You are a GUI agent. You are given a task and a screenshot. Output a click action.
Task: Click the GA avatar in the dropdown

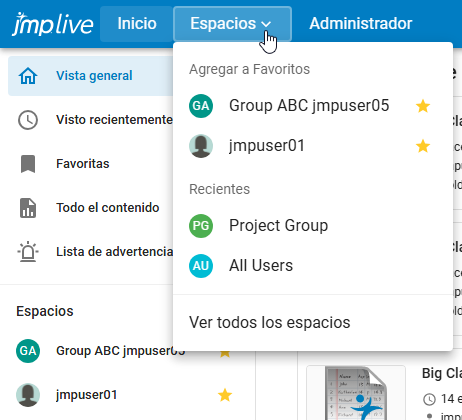coord(201,106)
